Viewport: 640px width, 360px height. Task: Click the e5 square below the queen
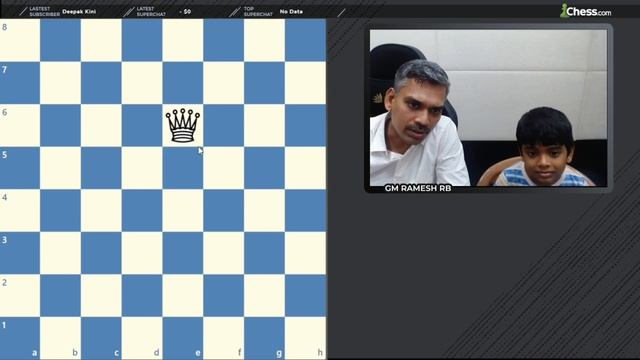182,168
